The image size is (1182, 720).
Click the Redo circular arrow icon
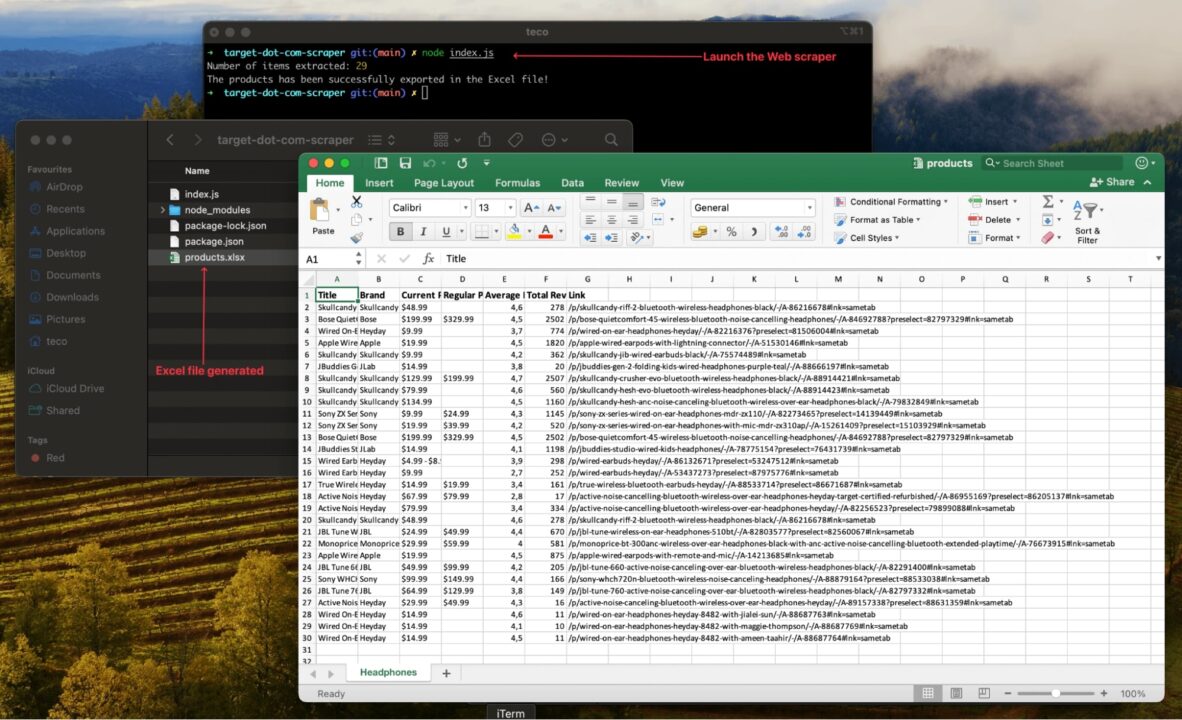pyautogui.click(x=462, y=163)
